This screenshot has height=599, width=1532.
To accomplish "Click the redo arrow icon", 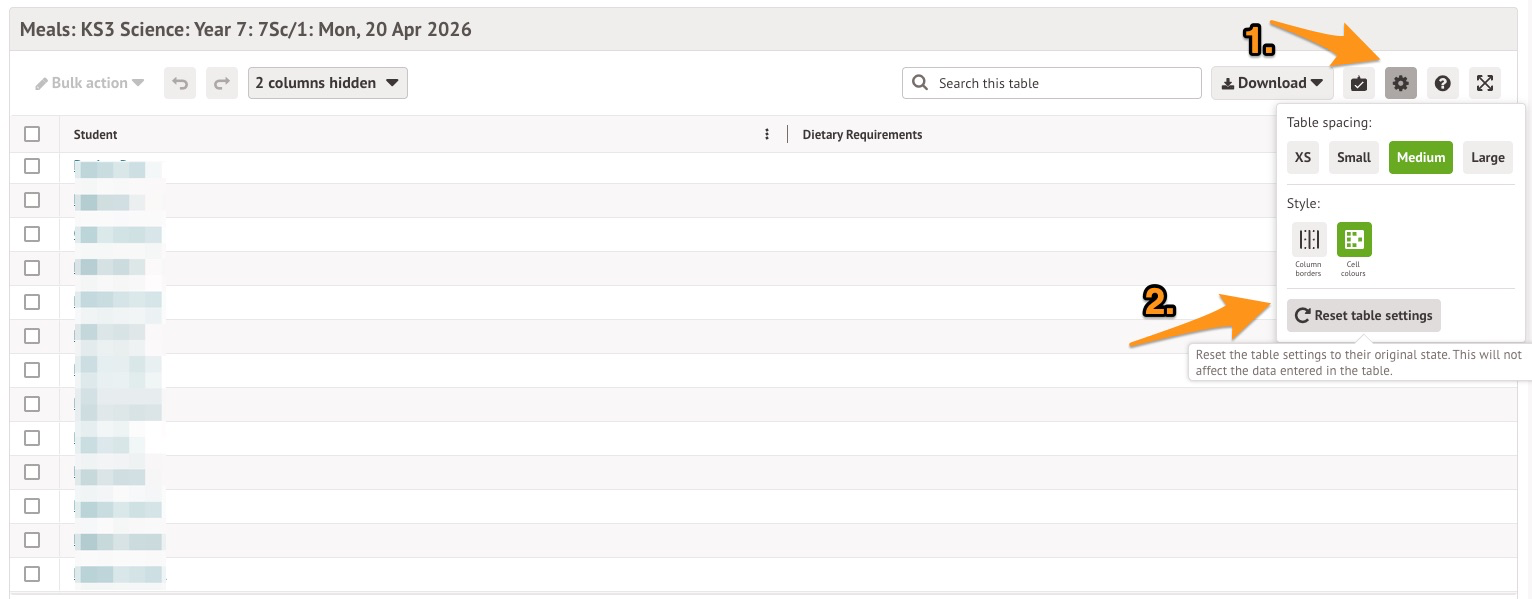I will coord(222,83).
